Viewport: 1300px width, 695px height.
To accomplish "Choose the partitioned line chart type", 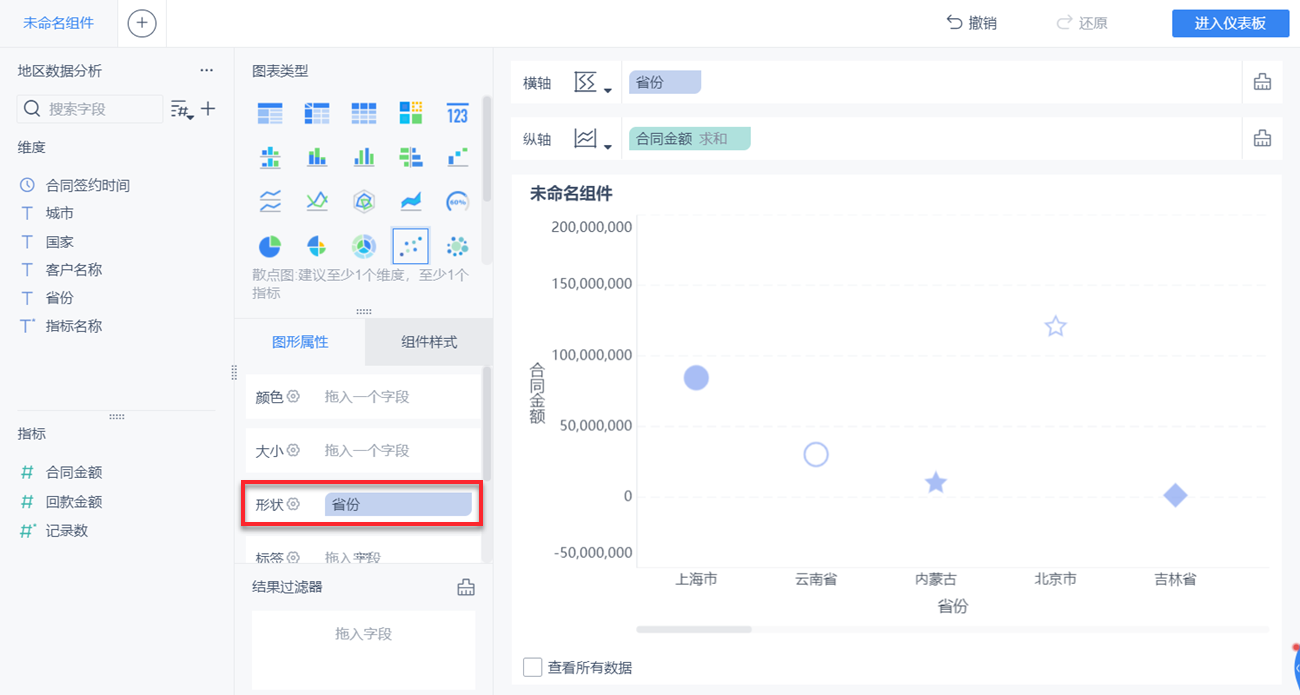I will [x=270, y=201].
